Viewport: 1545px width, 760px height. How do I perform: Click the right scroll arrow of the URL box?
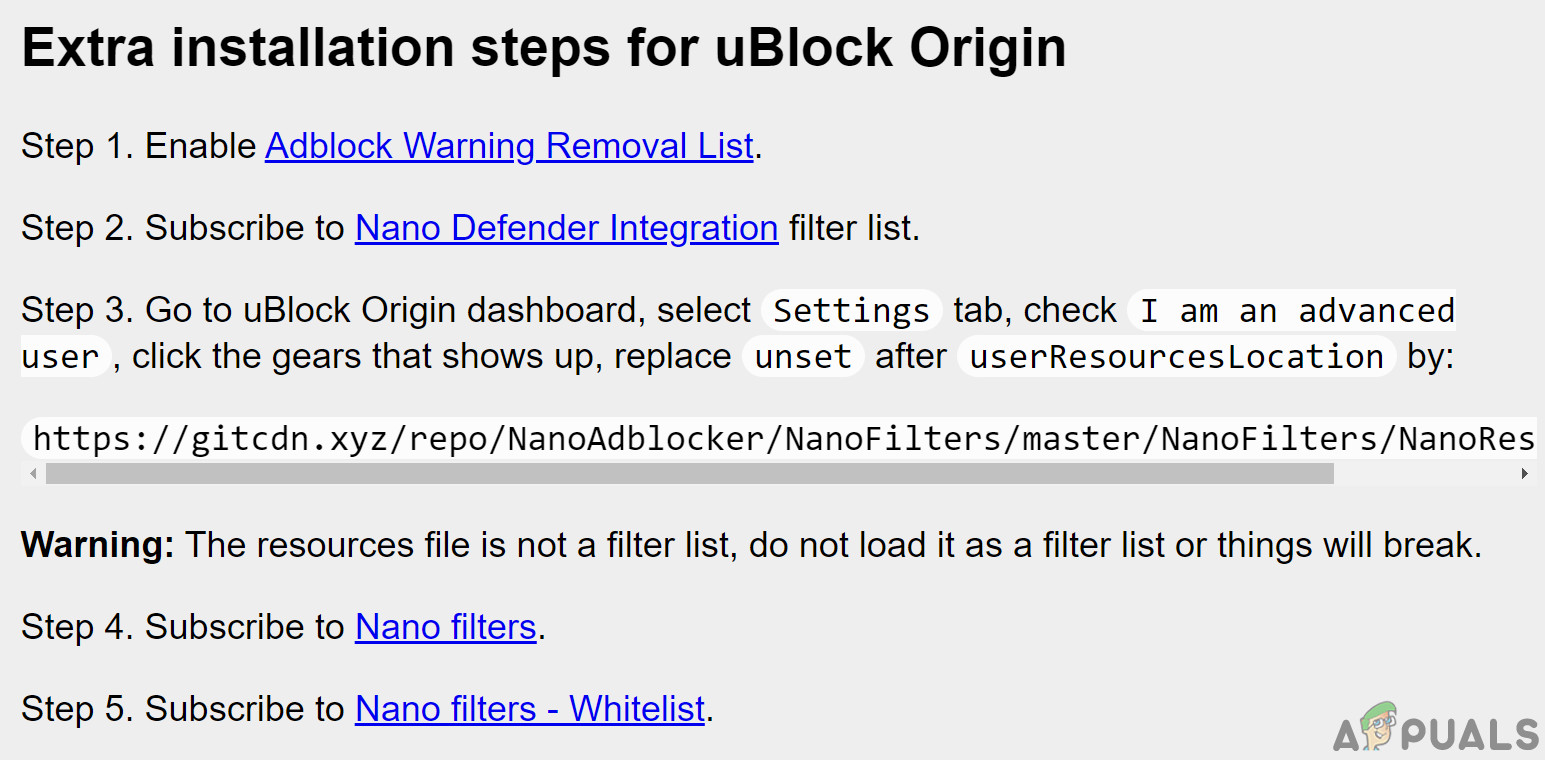(x=1525, y=473)
